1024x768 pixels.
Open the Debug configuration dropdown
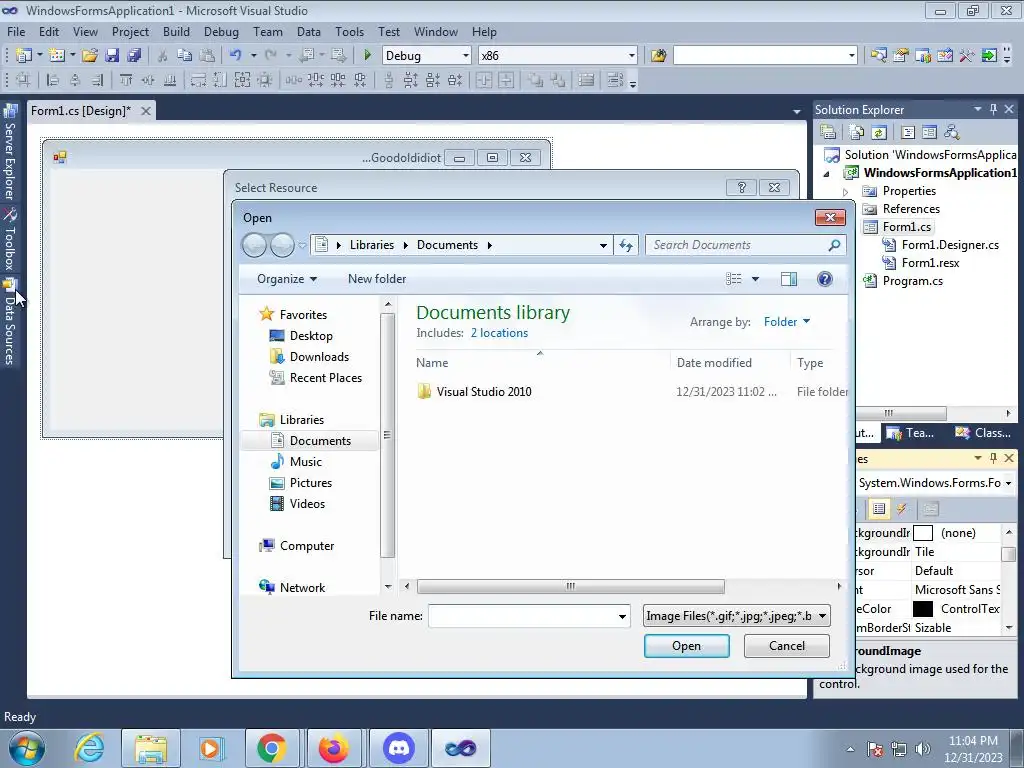click(466, 56)
